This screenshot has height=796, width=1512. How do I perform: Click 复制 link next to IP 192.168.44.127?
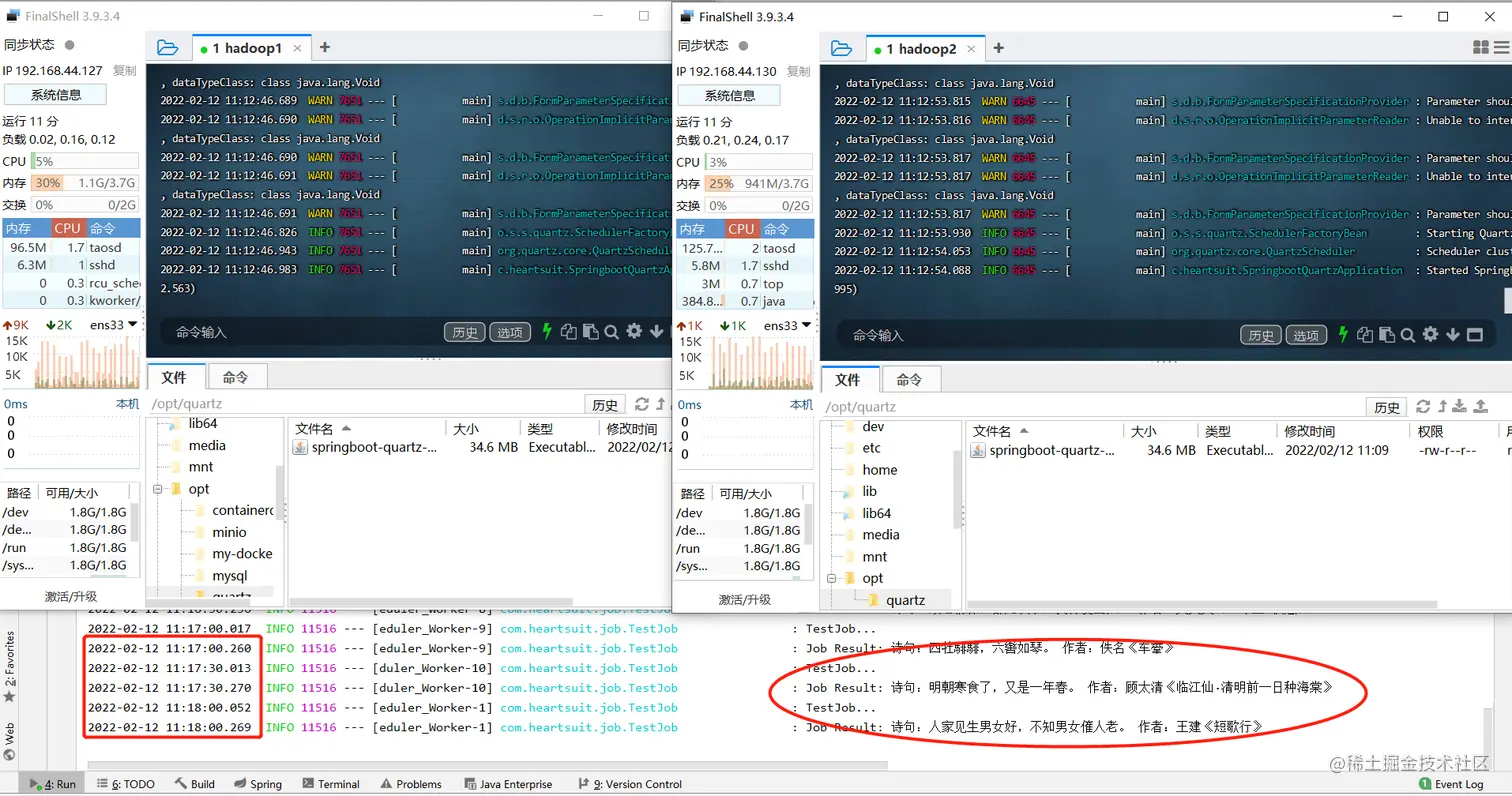point(125,71)
